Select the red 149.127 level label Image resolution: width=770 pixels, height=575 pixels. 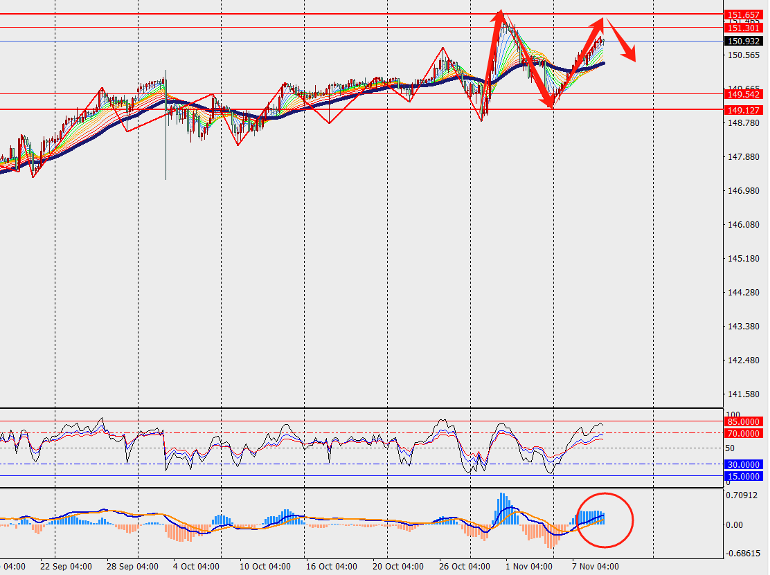744,110
